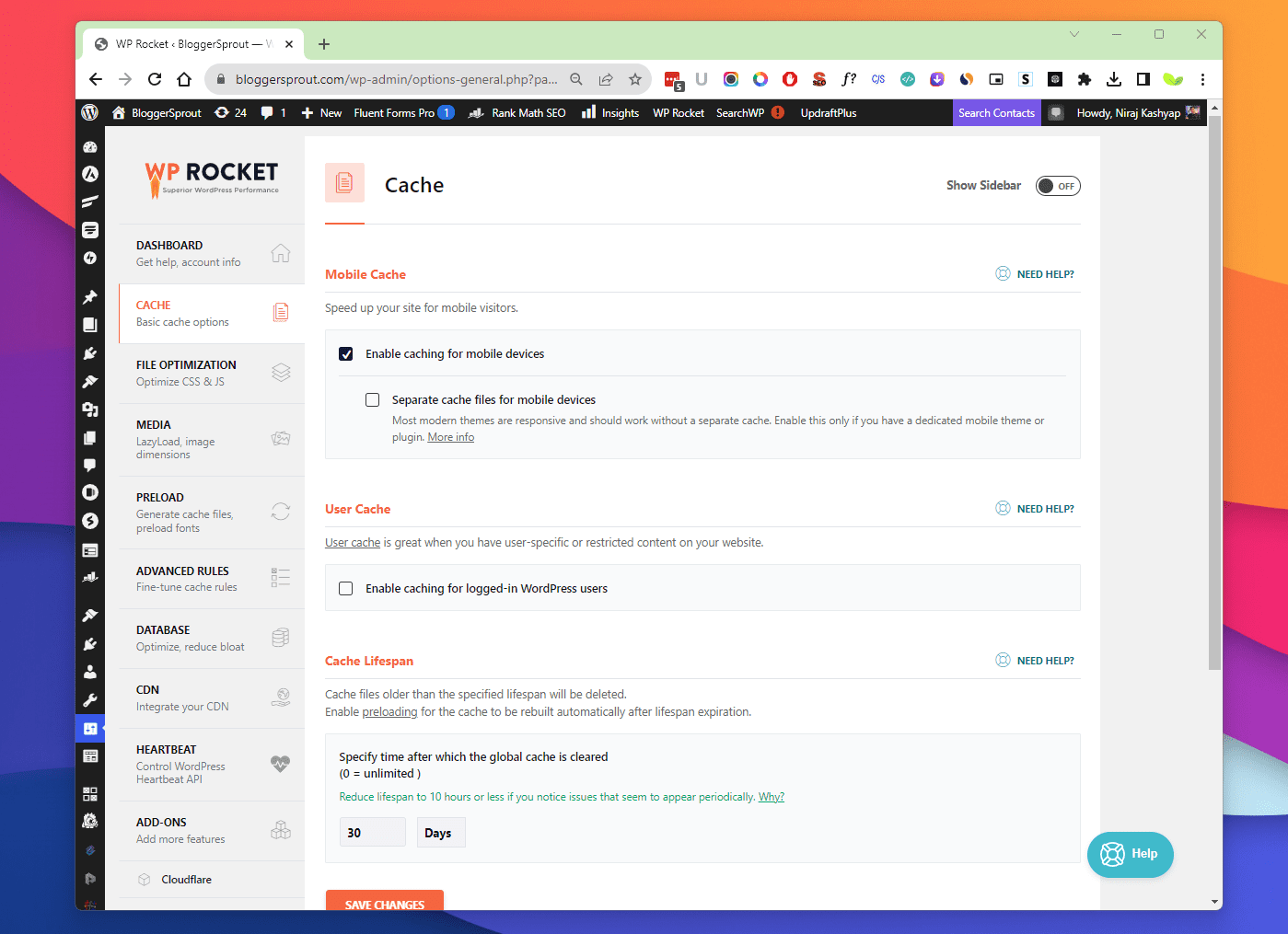This screenshot has width=1288, height=934.
Task: Click the Dashboard house icon in WP Rocket menu
Action: (x=281, y=253)
